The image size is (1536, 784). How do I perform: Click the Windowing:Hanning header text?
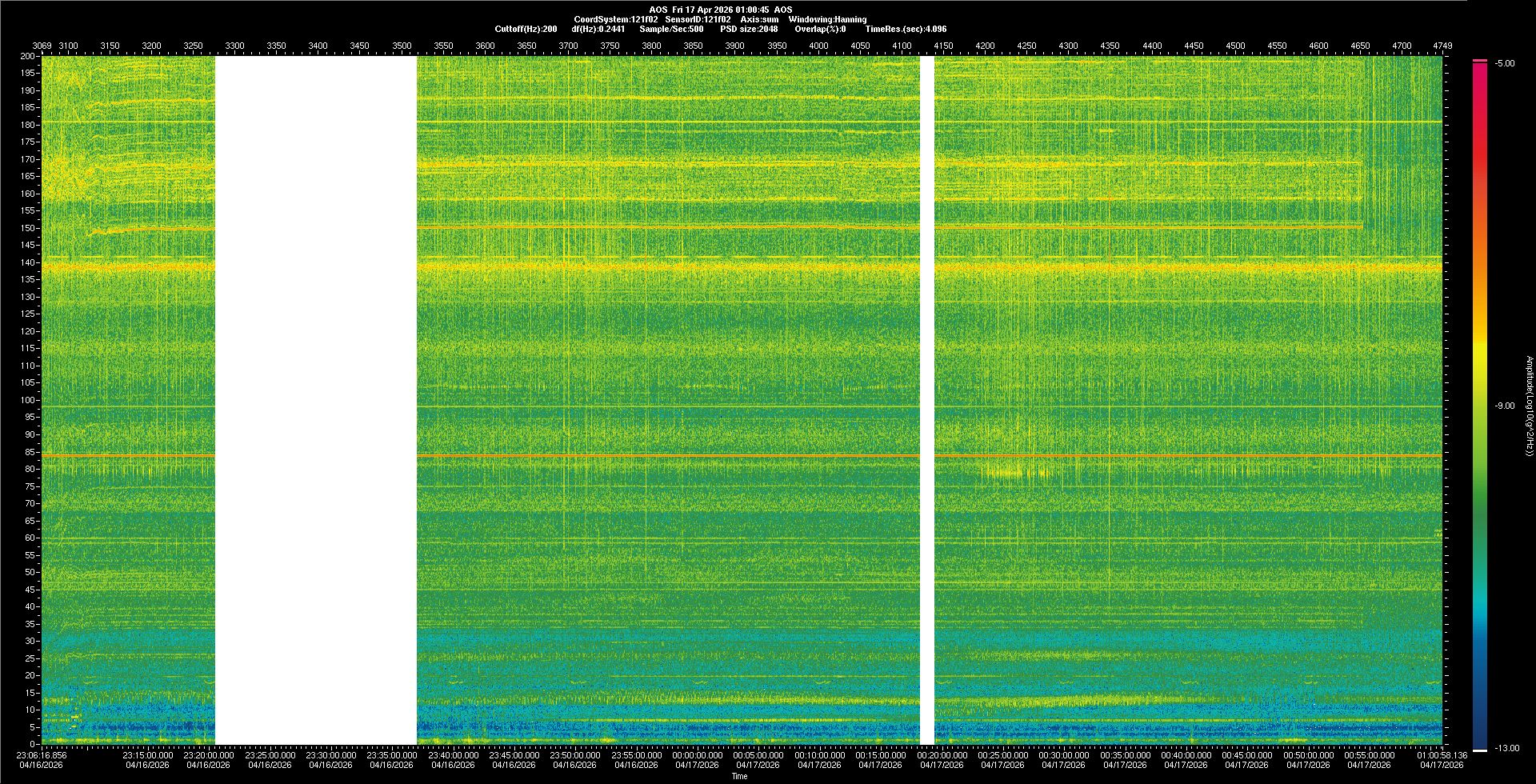click(826, 20)
